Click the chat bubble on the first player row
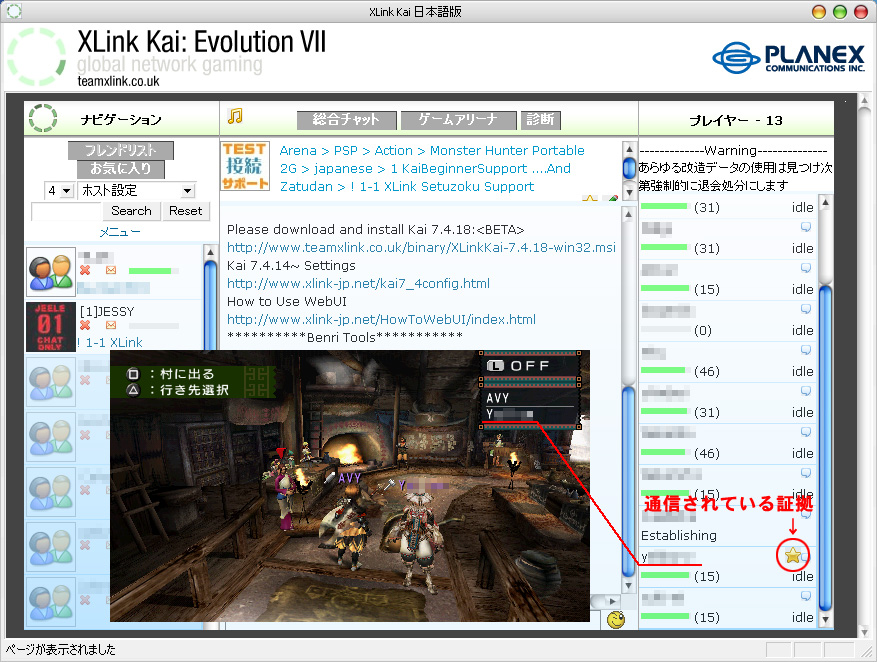The height and width of the screenshot is (662, 877). [806, 226]
